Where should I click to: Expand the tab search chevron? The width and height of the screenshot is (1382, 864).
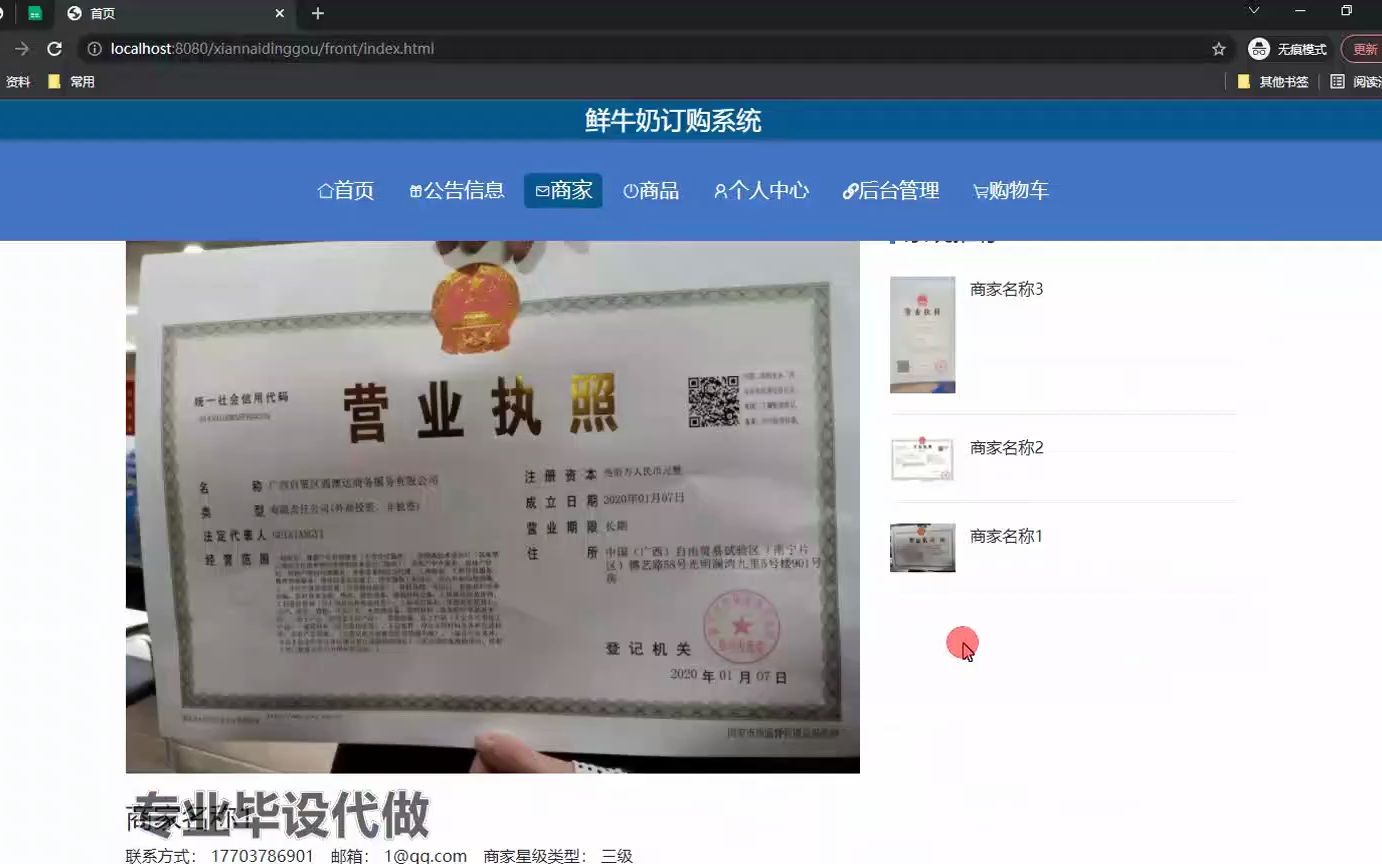(x=1254, y=11)
